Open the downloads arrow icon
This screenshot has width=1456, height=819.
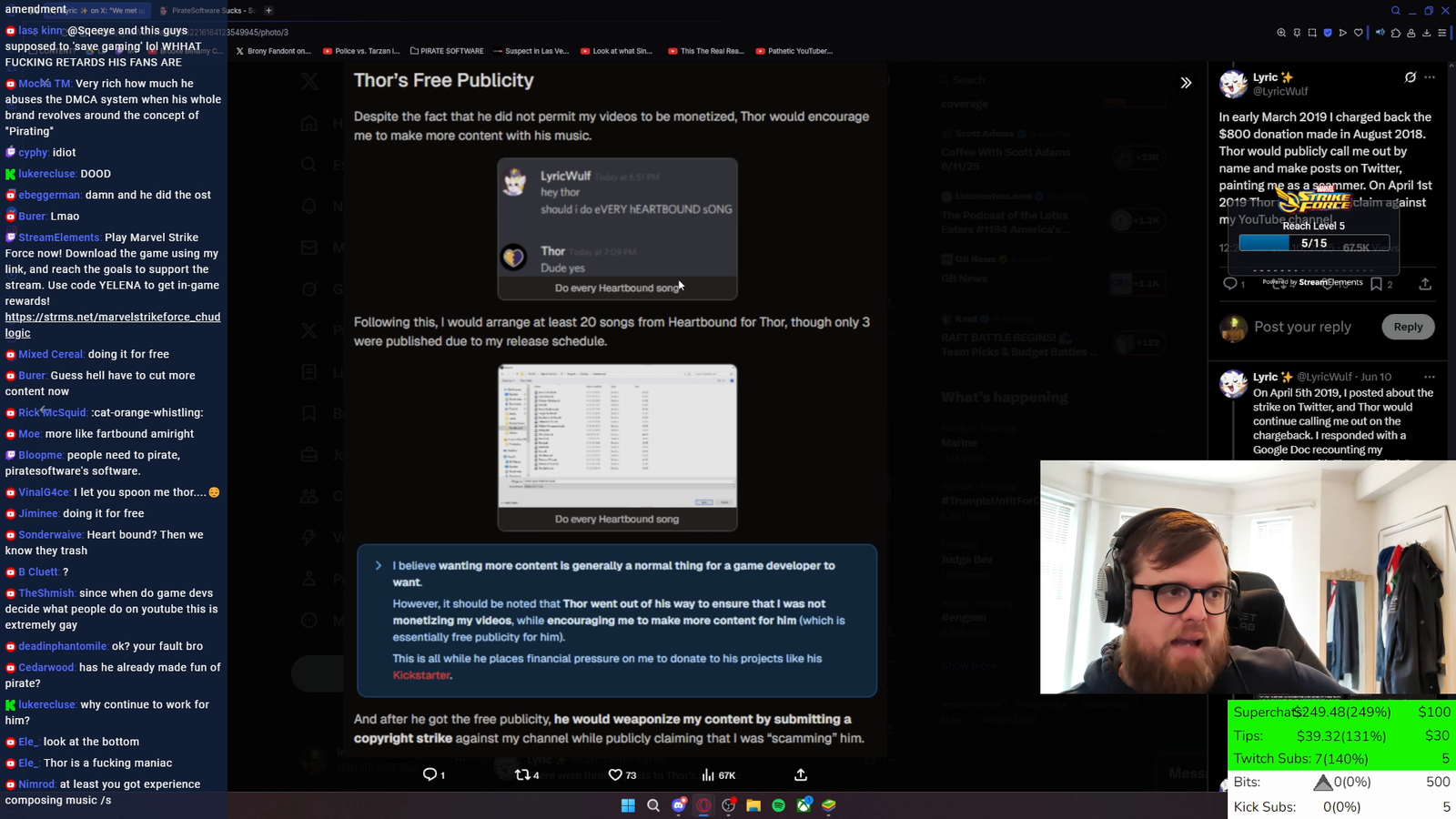tap(1427, 33)
